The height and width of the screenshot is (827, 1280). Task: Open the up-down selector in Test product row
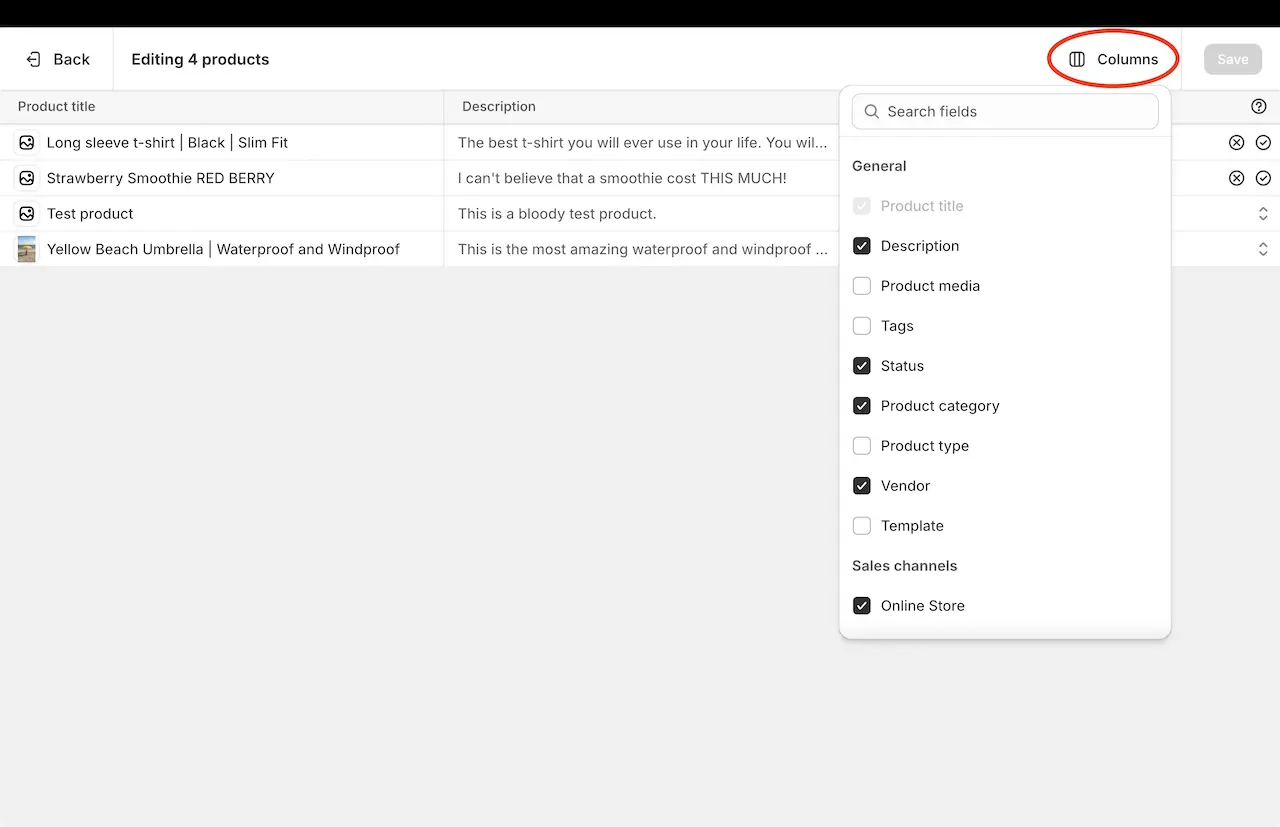pyautogui.click(x=1263, y=214)
